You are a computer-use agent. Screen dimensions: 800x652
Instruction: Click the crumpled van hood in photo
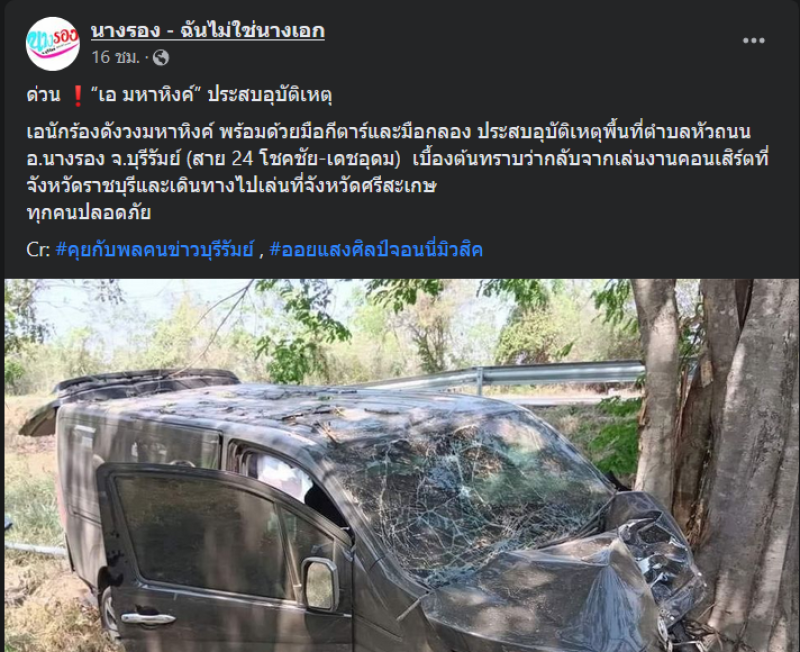(551, 592)
